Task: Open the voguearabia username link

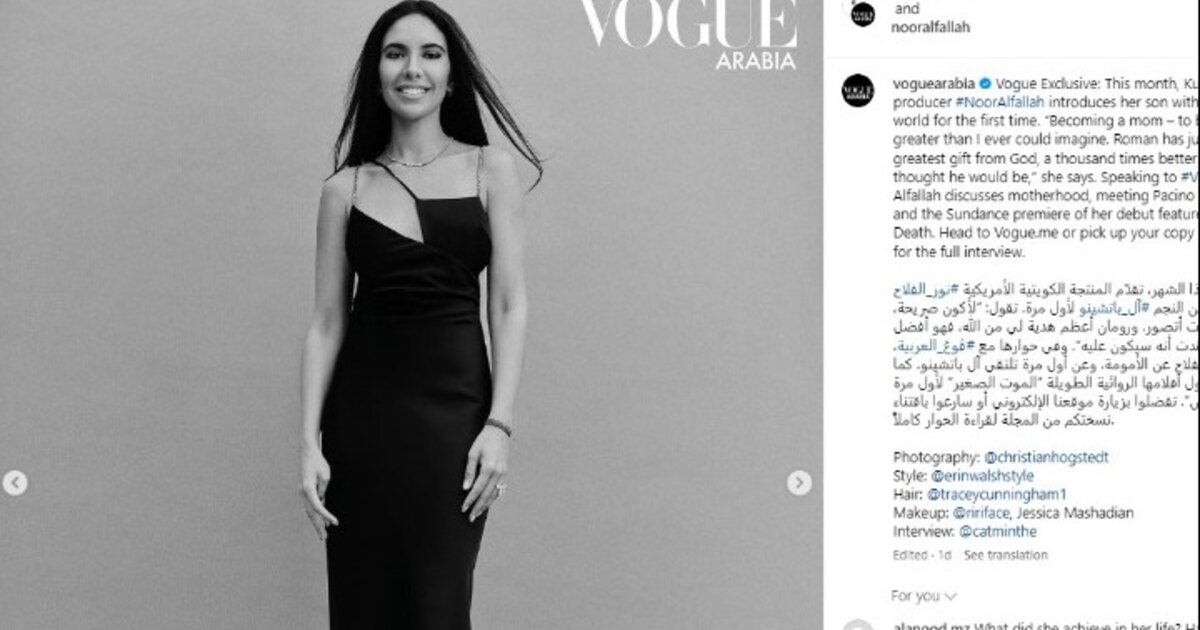Action: [x=933, y=83]
